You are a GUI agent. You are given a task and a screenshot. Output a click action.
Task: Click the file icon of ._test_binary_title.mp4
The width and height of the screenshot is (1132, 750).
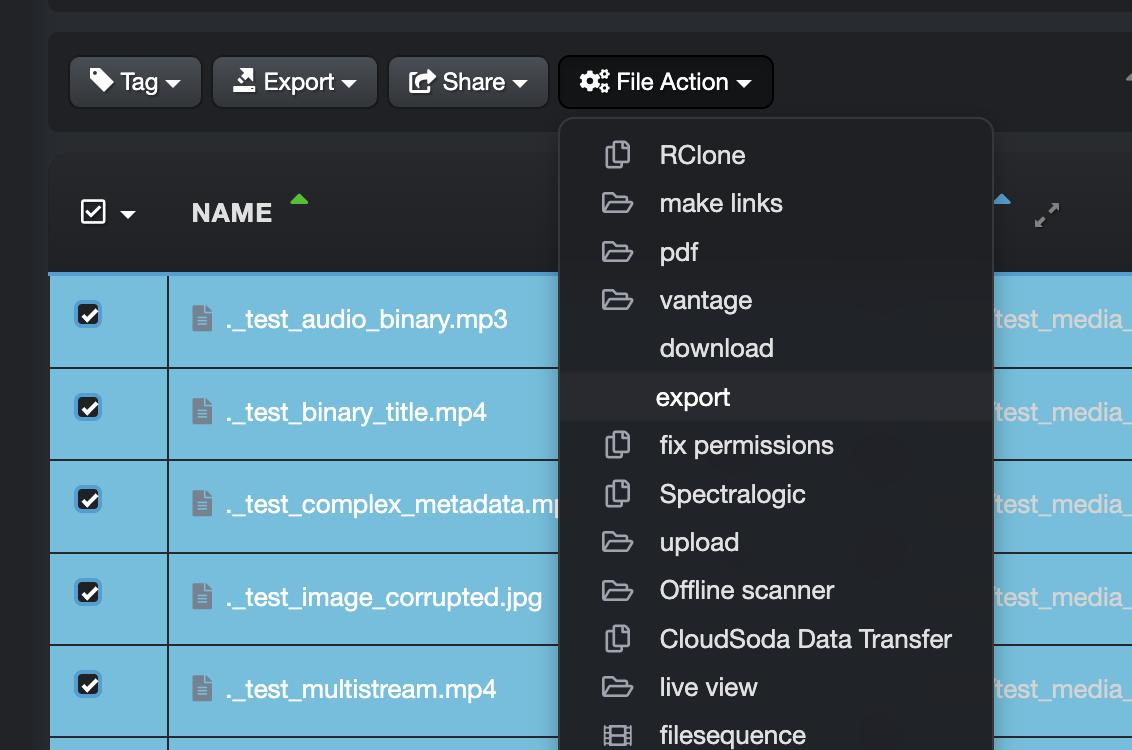(x=202, y=411)
